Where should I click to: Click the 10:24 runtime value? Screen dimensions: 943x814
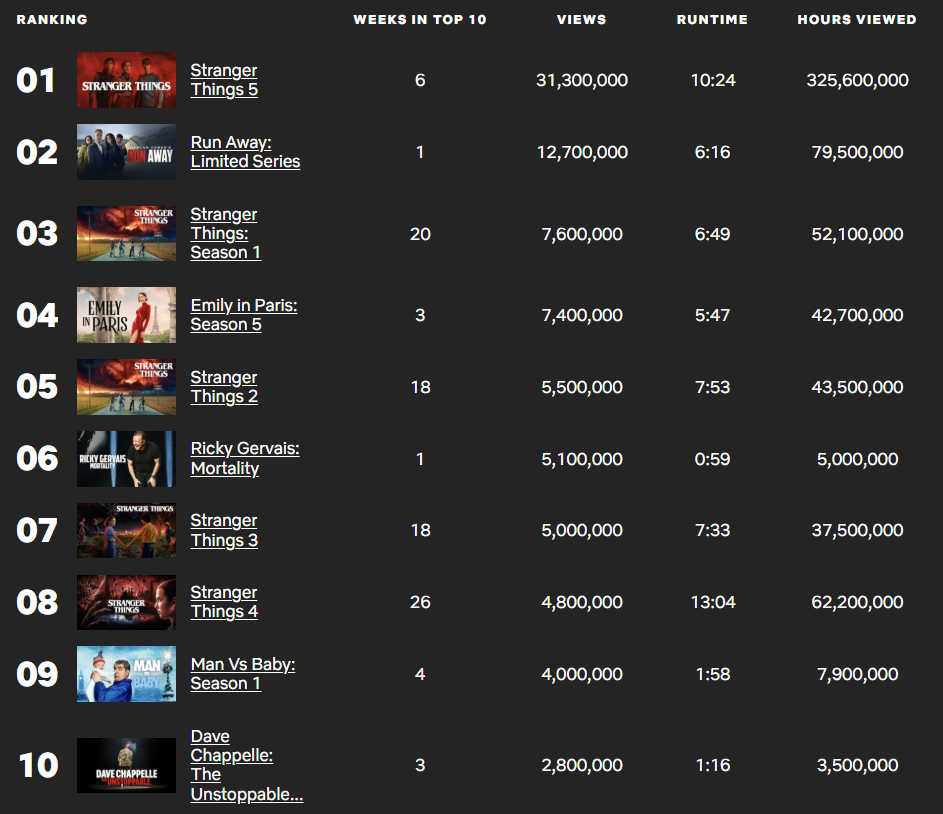point(713,80)
